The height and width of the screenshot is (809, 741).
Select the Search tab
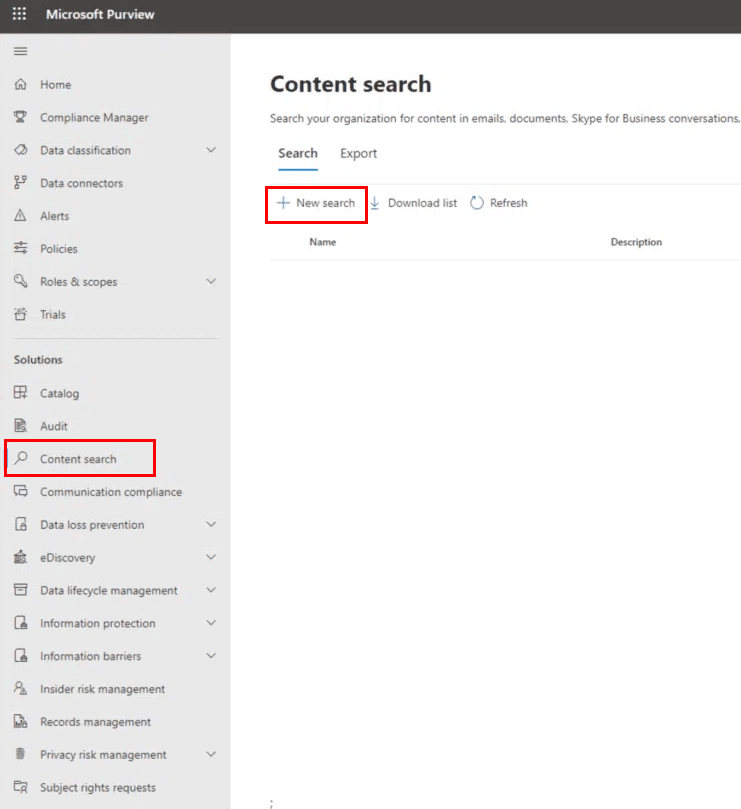(297, 153)
